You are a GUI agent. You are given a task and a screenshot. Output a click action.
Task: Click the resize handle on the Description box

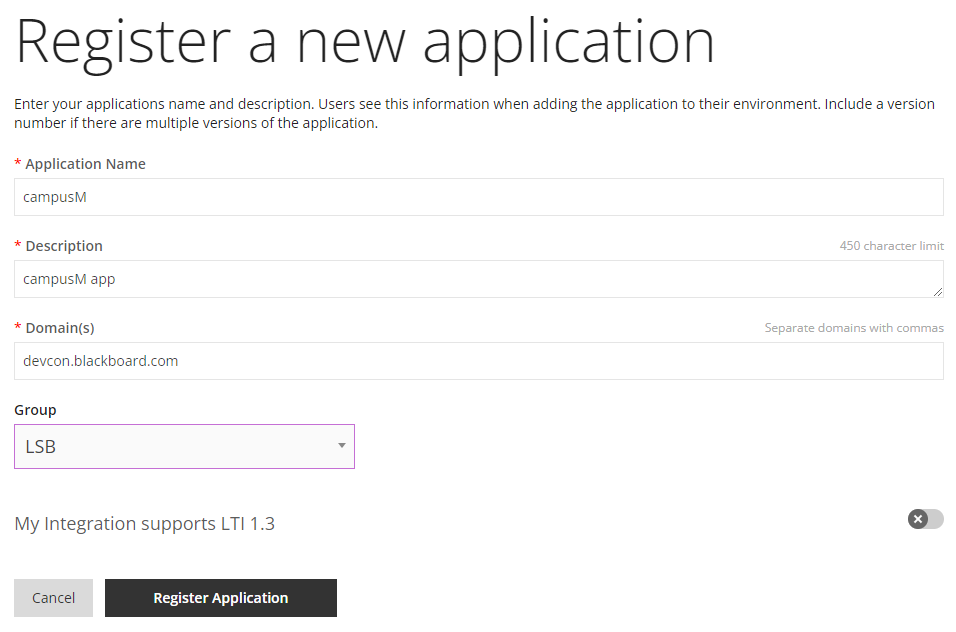(x=937, y=291)
